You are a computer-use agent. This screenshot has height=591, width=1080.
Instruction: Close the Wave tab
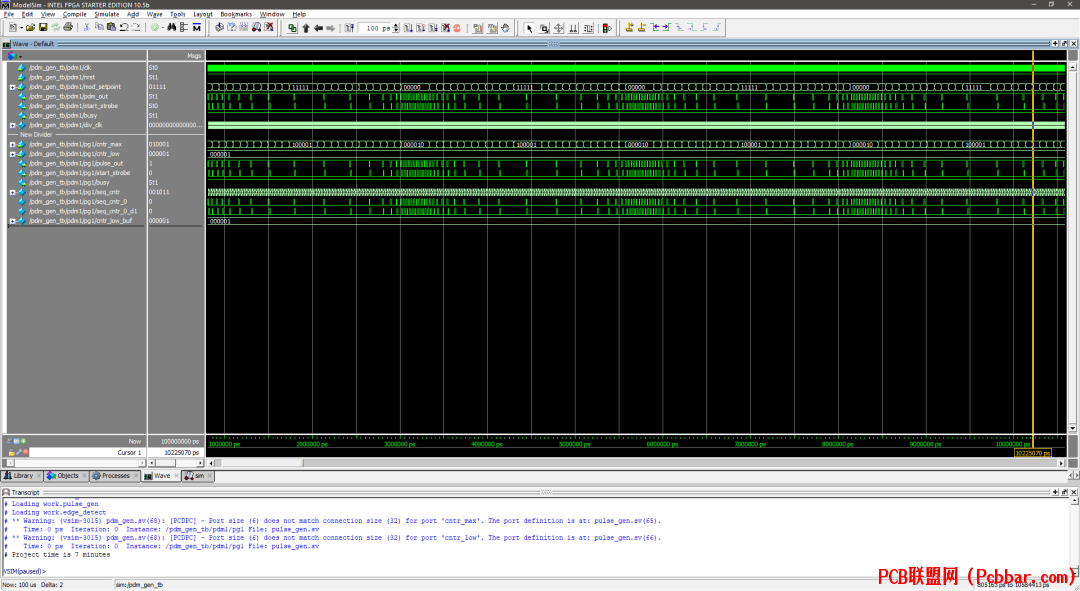point(176,476)
